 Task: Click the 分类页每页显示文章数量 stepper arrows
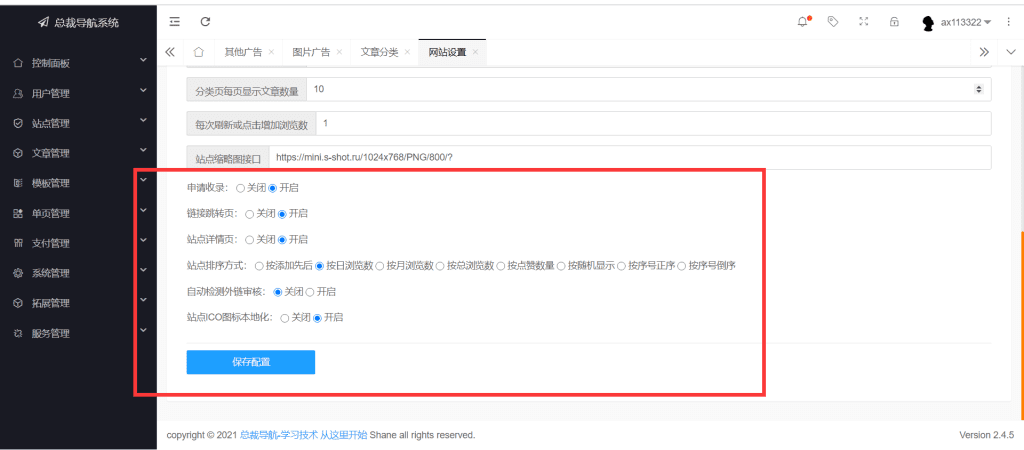pyautogui.click(x=978, y=89)
